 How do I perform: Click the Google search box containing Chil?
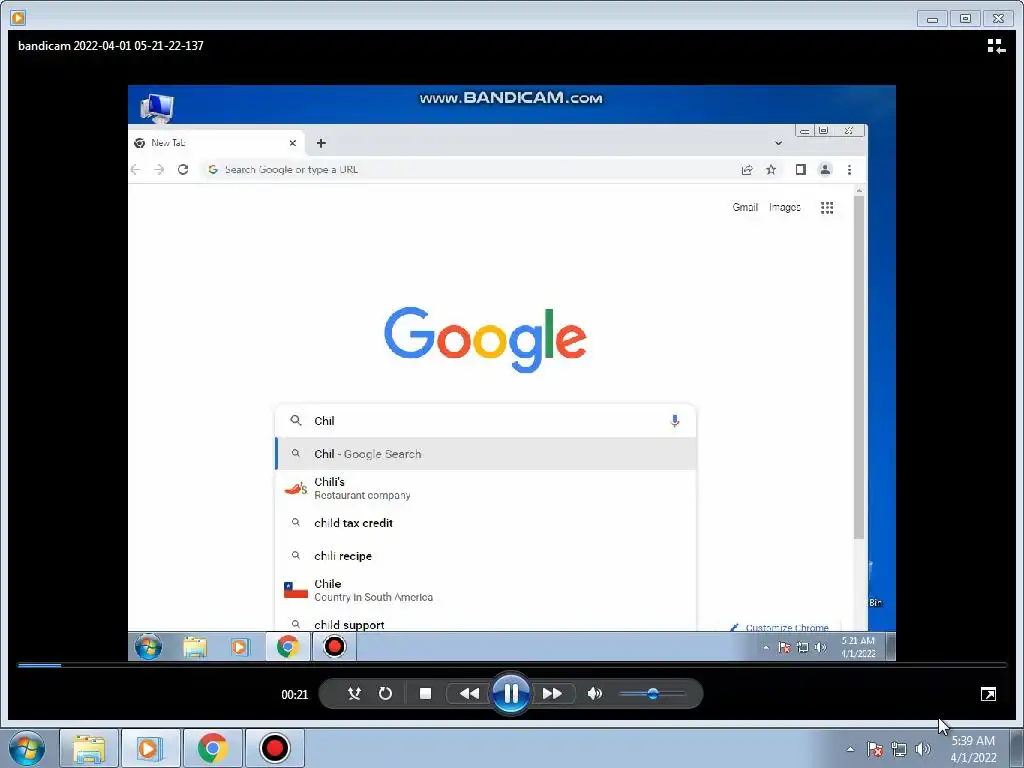[485, 421]
